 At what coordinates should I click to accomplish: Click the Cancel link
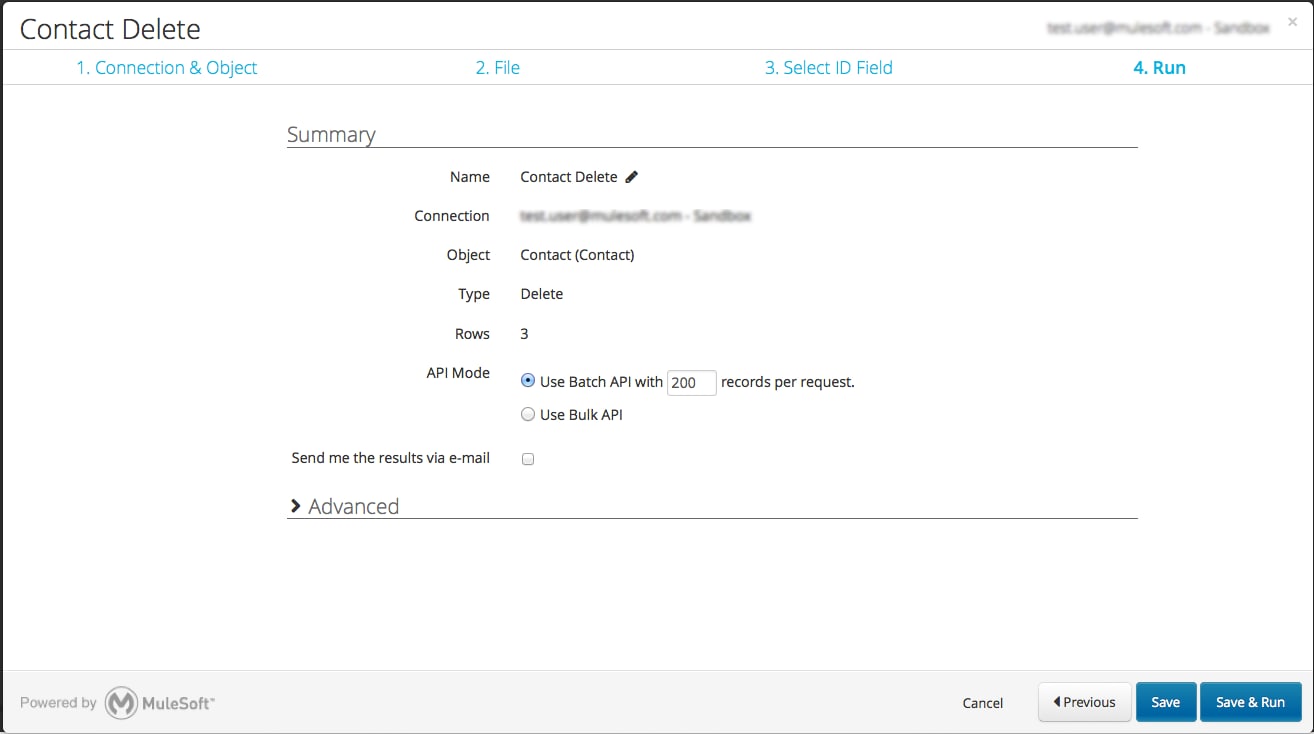[x=983, y=703]
